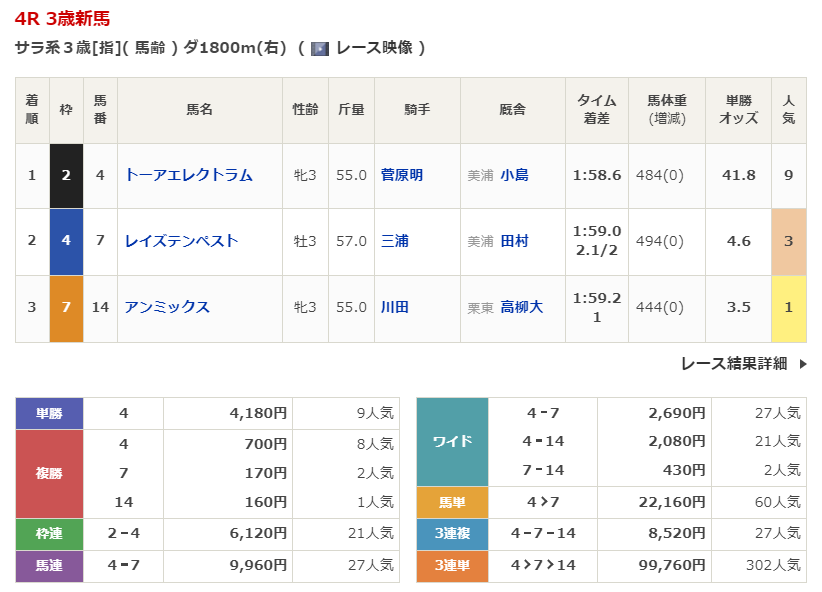
Task: Click jockey 川田 link
Action: tap(395, 307)
